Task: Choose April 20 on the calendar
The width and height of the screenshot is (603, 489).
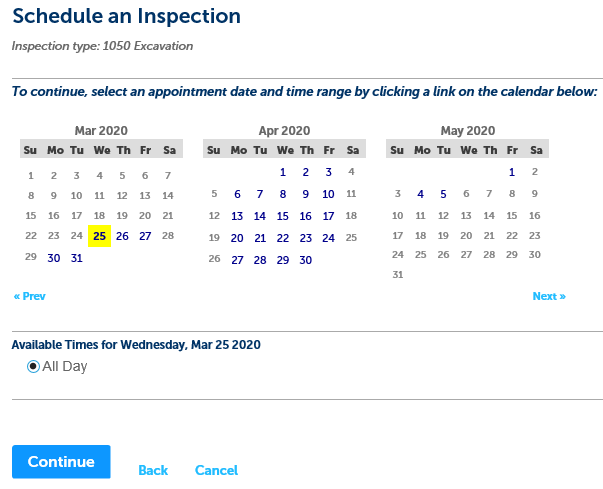Action: [237, 238]
